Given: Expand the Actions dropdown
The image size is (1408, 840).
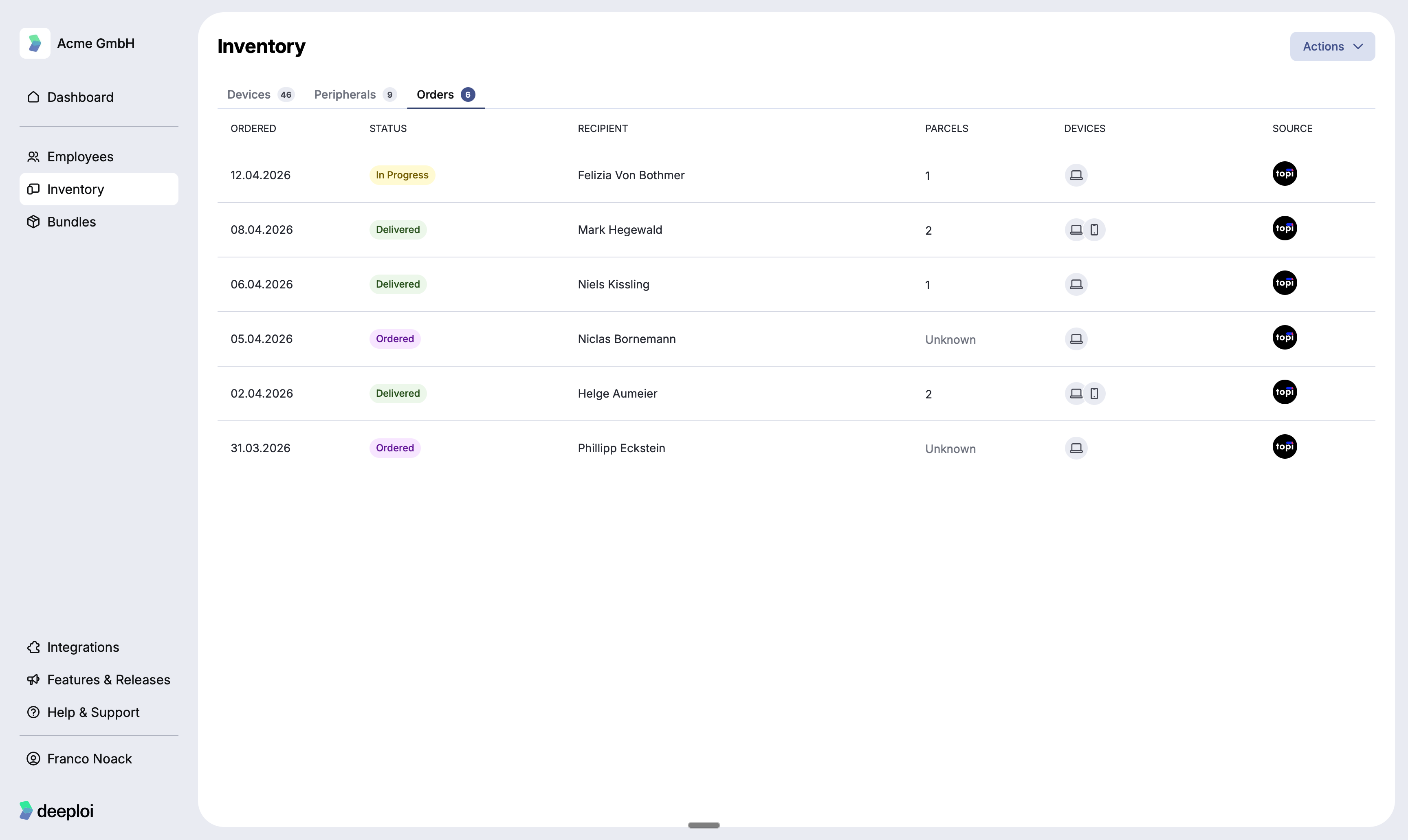Looking at the screenshot, I should click(1332, 46).
